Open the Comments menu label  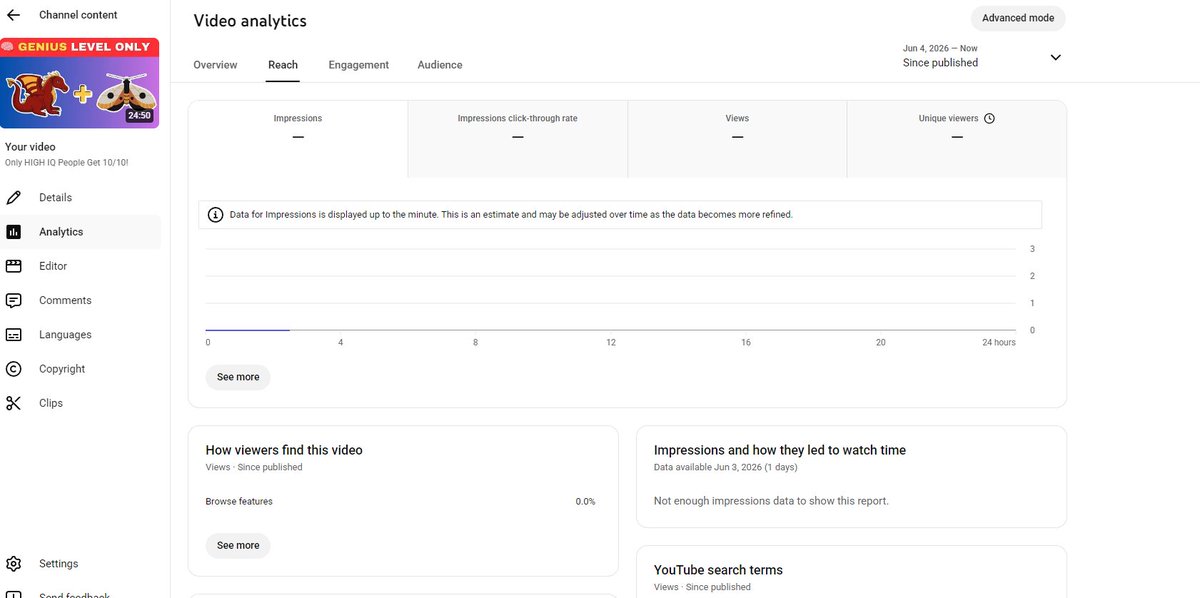[65, 300]
